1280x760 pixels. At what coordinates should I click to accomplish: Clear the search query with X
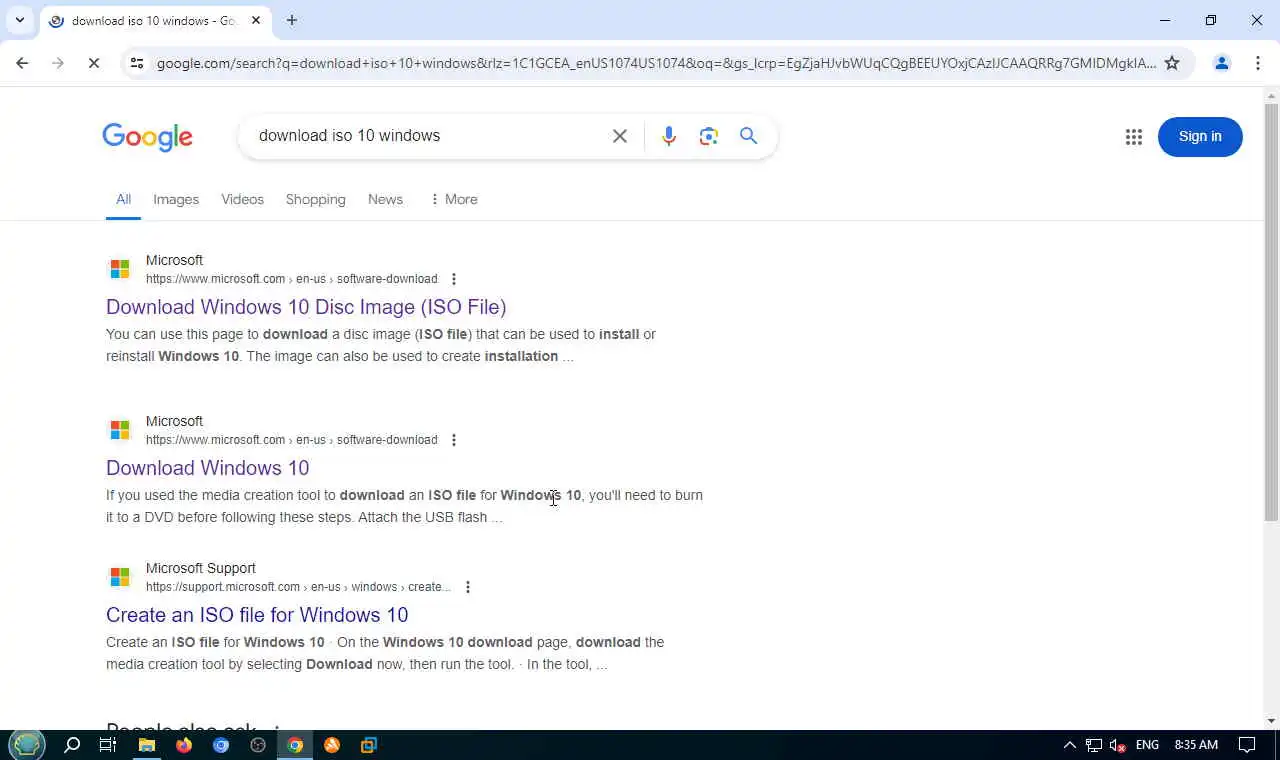(x=620, y=136)
